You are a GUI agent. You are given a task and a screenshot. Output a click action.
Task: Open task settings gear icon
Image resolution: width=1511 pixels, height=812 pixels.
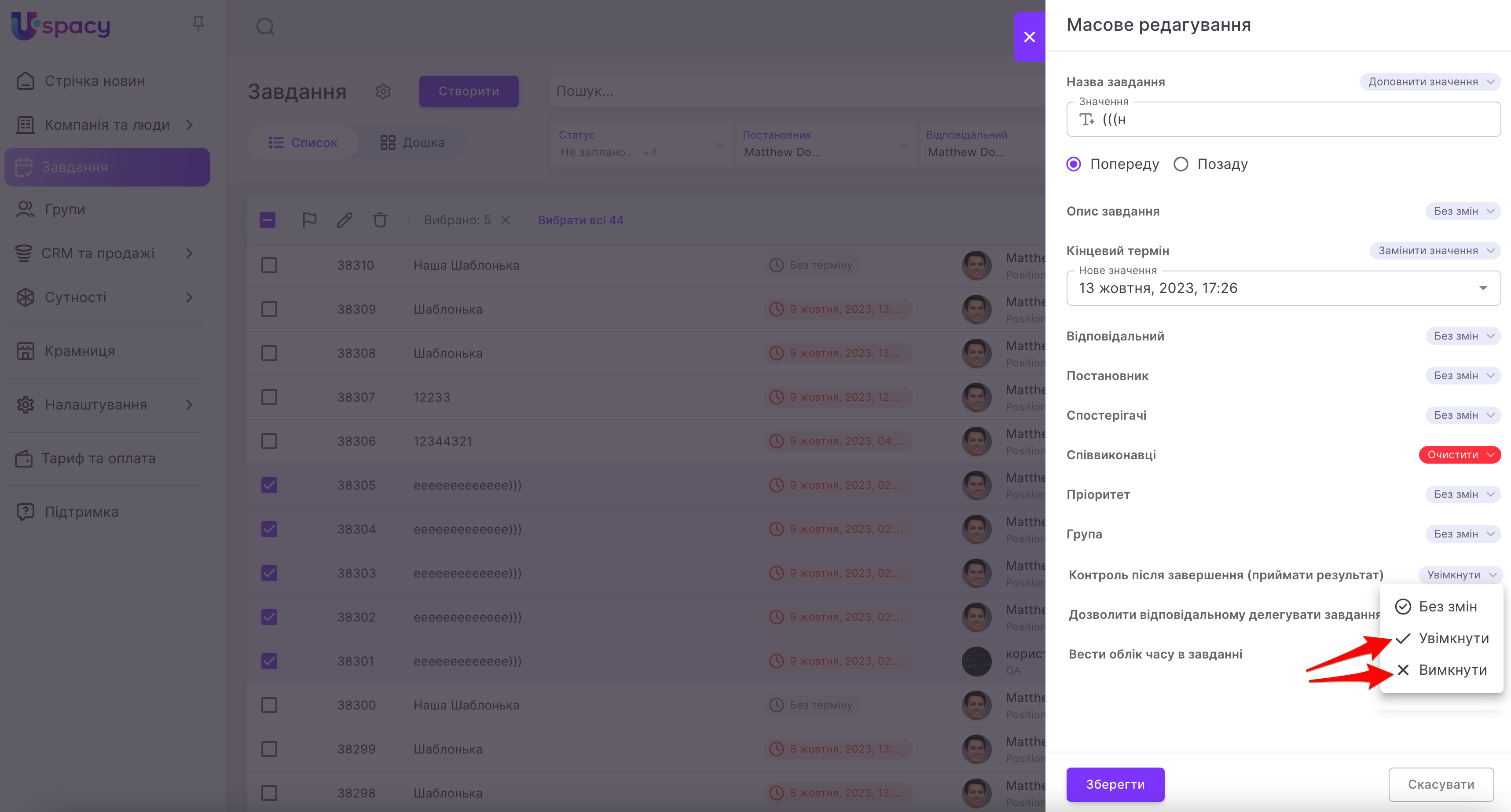tap(383, 91)
